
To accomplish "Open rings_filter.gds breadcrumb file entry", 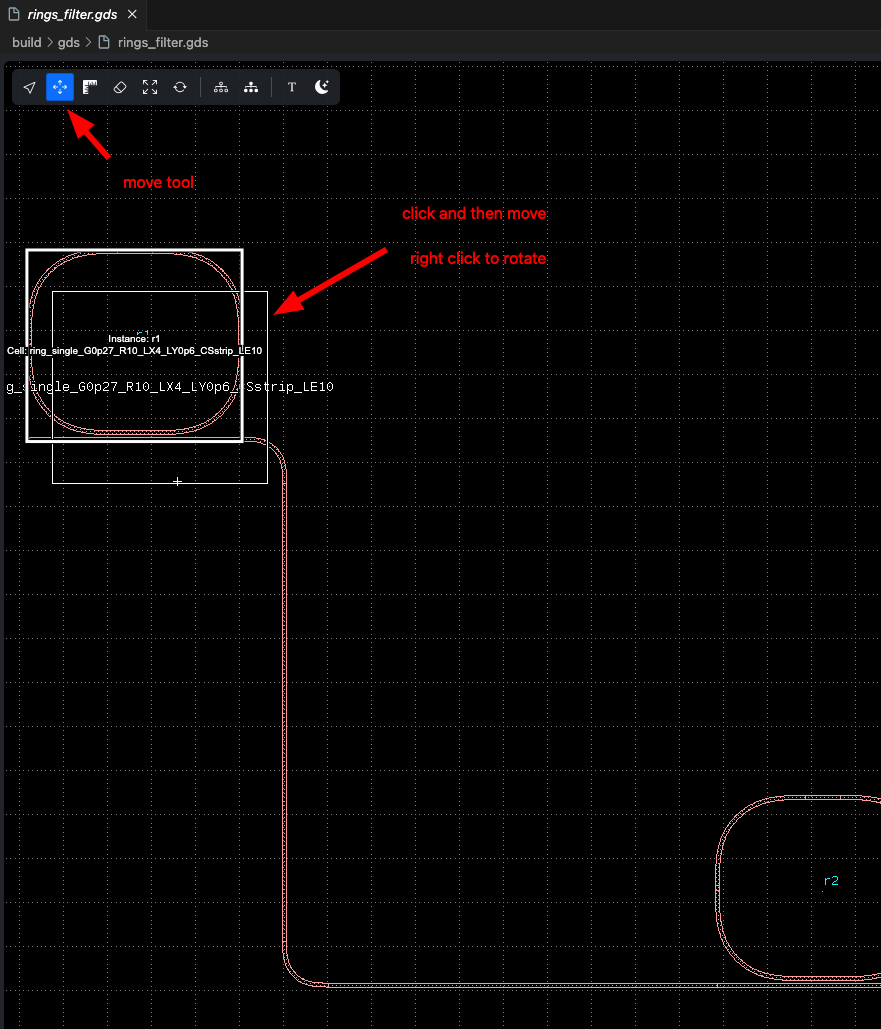I will pyautogui.click(x=162, y=43).
